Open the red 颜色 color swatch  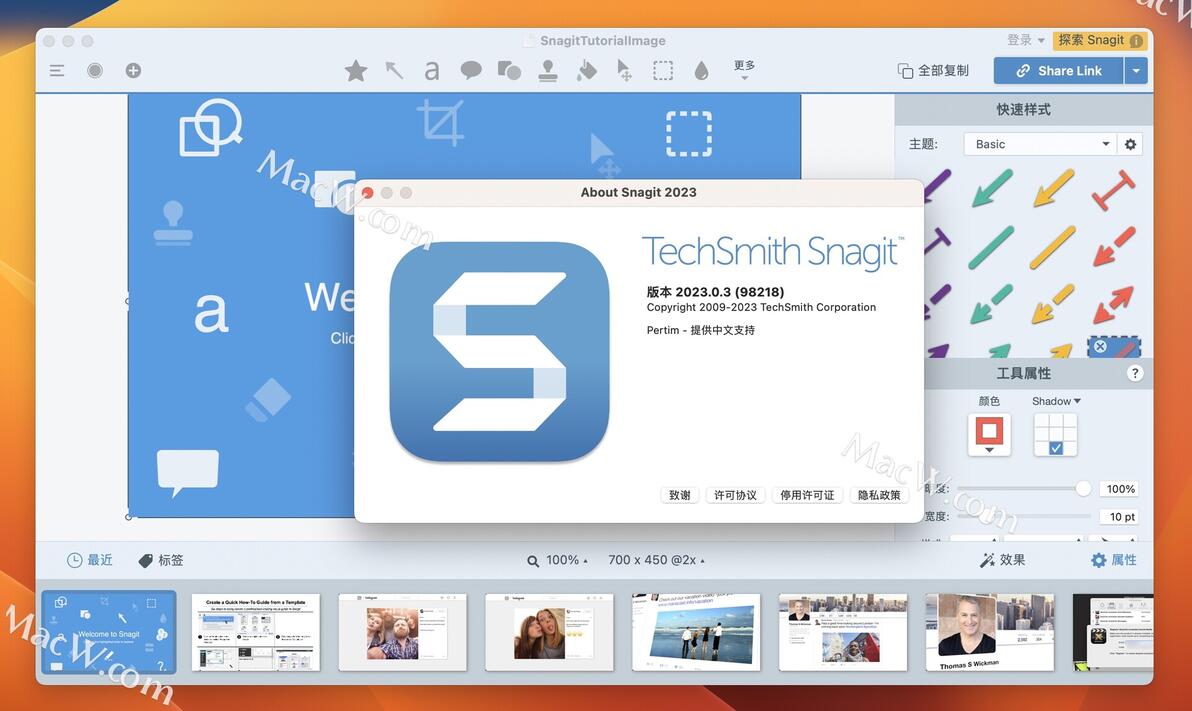[989, 434]
